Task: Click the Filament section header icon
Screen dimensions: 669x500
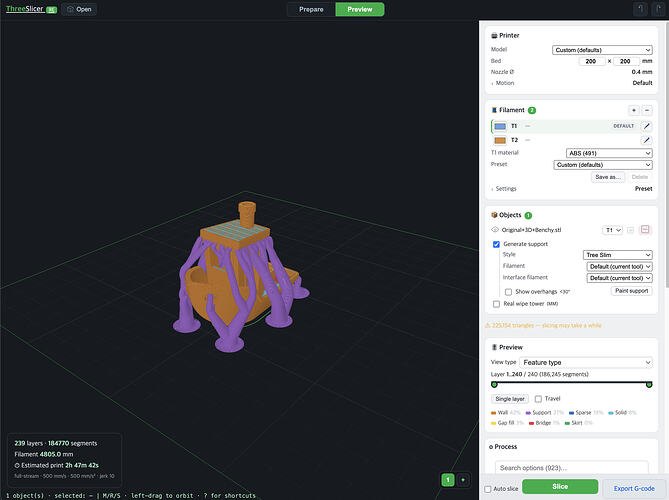Action: [x=494, y=110]
